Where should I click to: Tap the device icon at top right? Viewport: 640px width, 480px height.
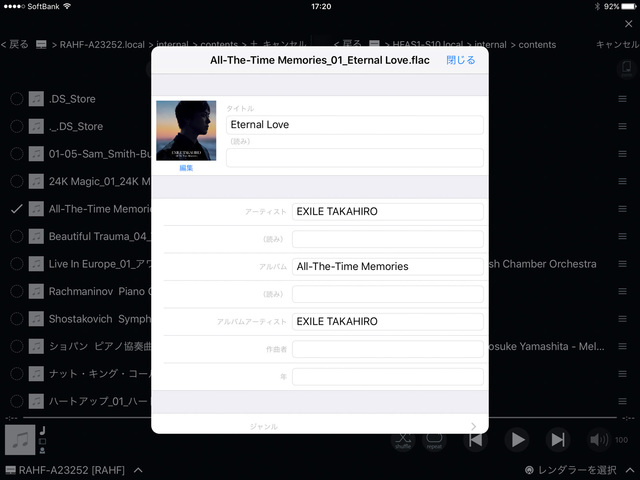[x=627, y=69]
